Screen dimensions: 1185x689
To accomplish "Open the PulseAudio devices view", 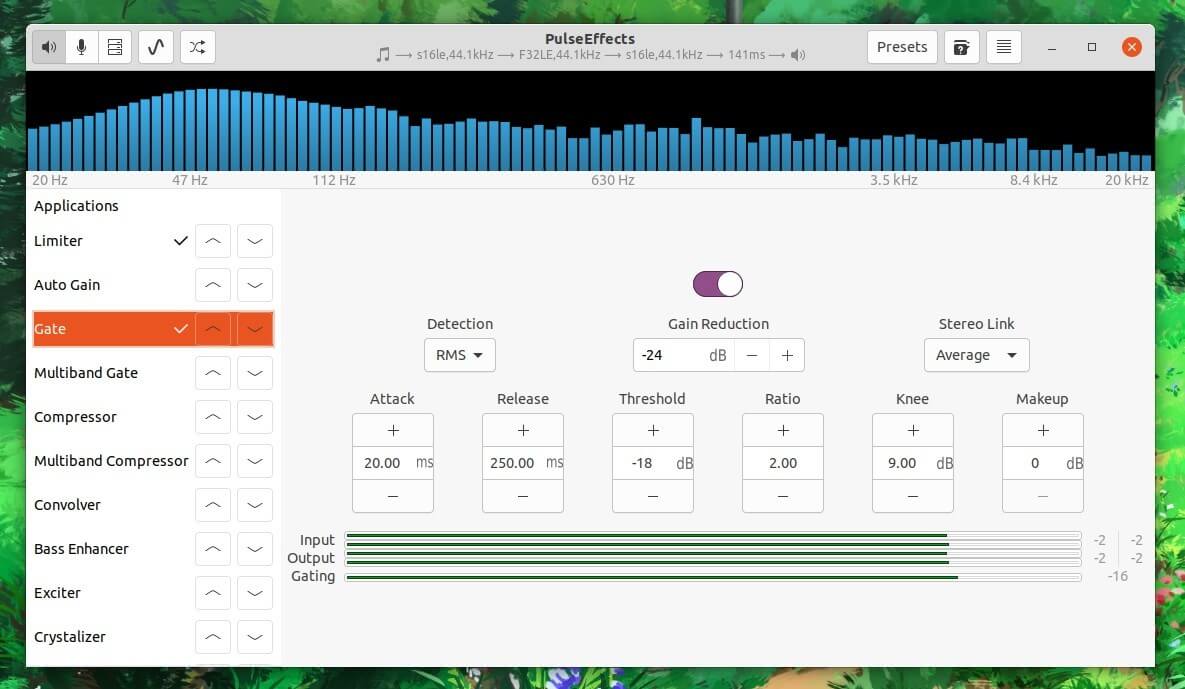I will (115, 46).
